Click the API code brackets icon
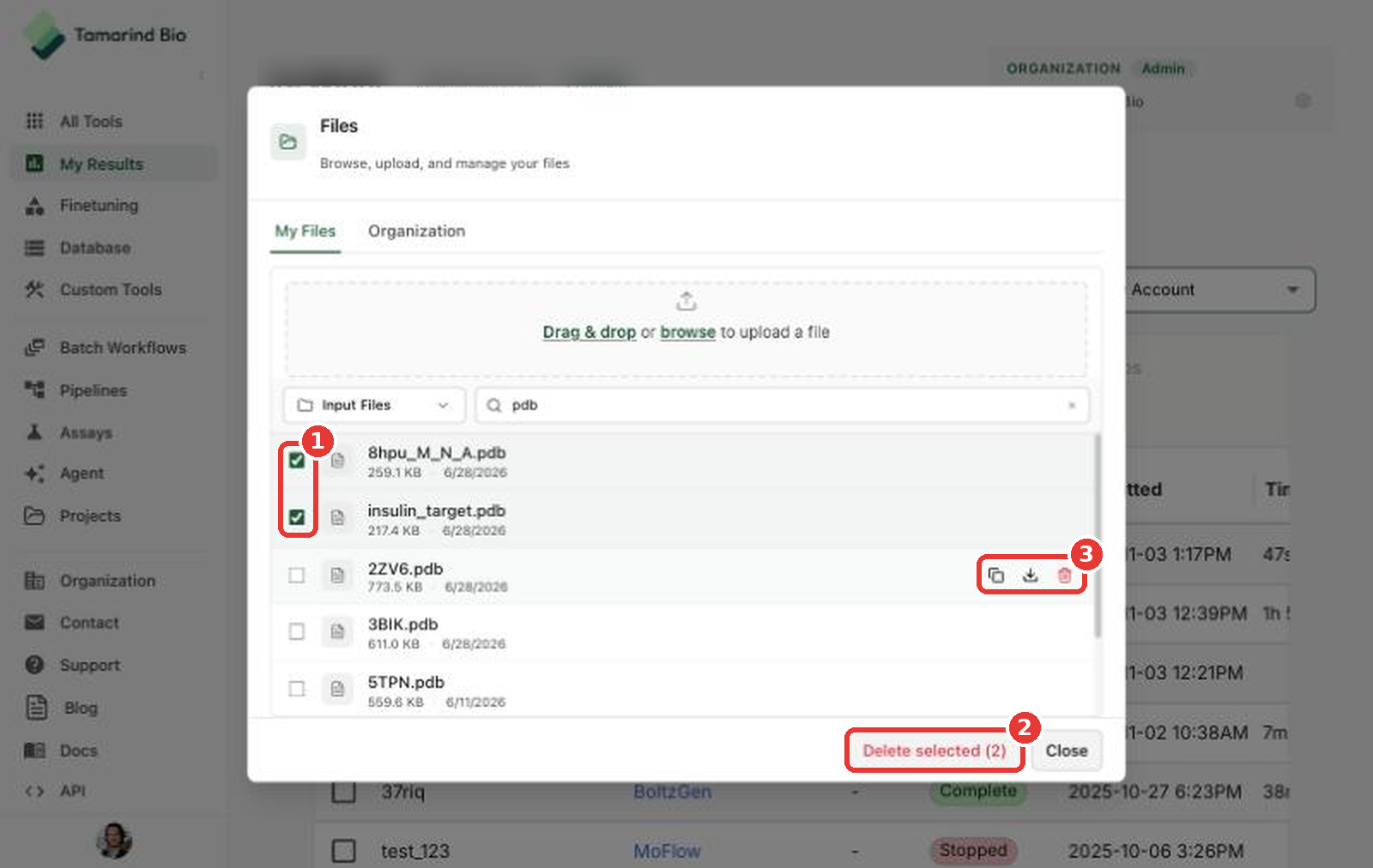This screenshot has width=1373, height=868. [34, 791]
